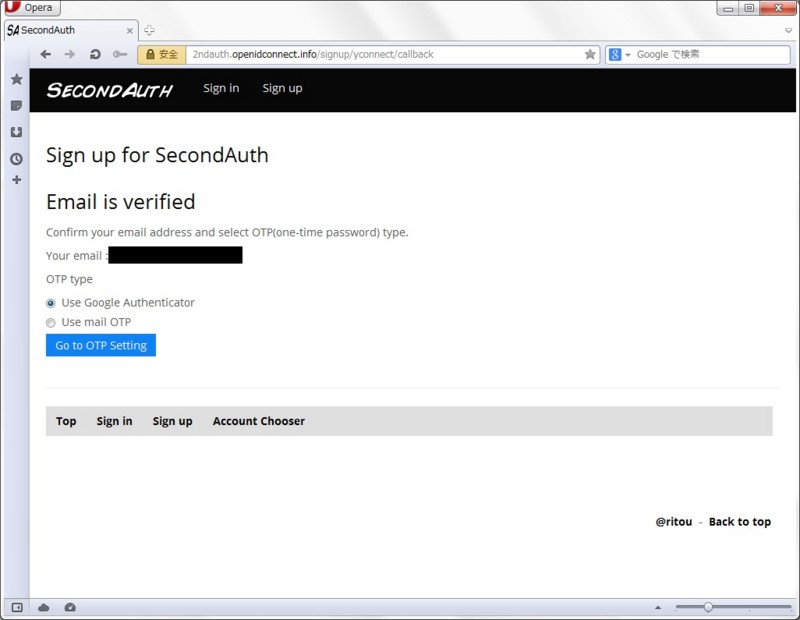The width and height of the screenshot is (800, 620).
Task: Select Use Google Authenticator radio button
Action: pyautogui.click(x=51, y=303)
